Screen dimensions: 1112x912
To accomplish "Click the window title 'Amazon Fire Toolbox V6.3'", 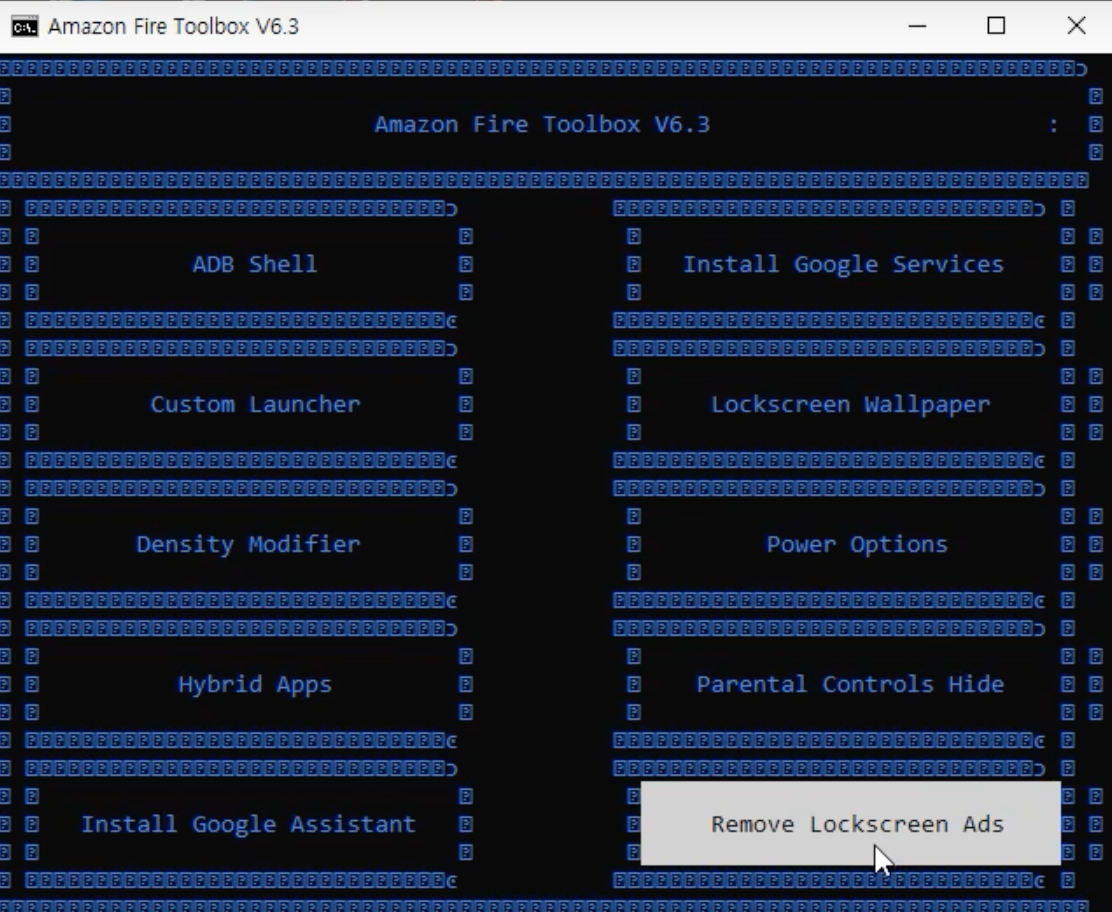I will click(x=174, y=26).
